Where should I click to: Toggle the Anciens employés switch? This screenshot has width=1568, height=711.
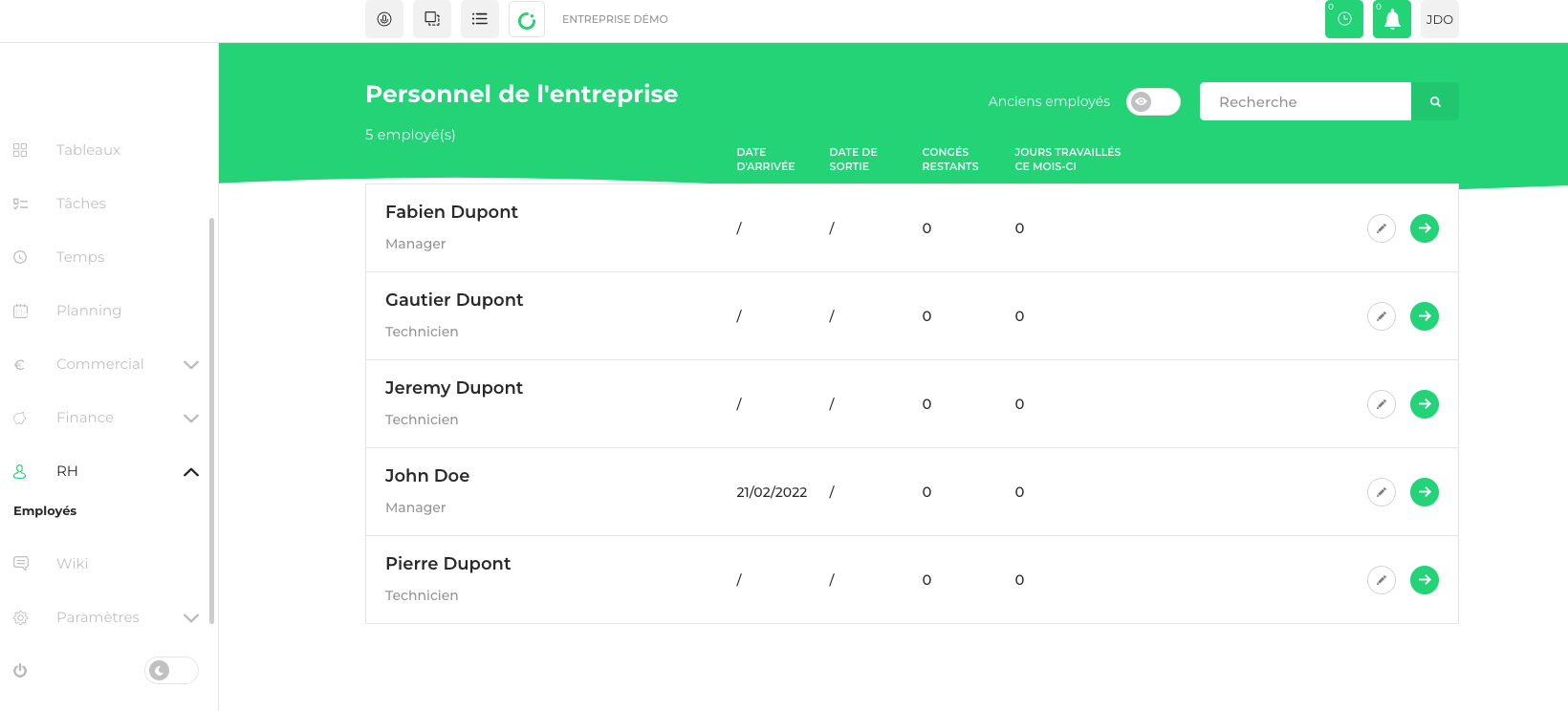[x=1153, y=101]
